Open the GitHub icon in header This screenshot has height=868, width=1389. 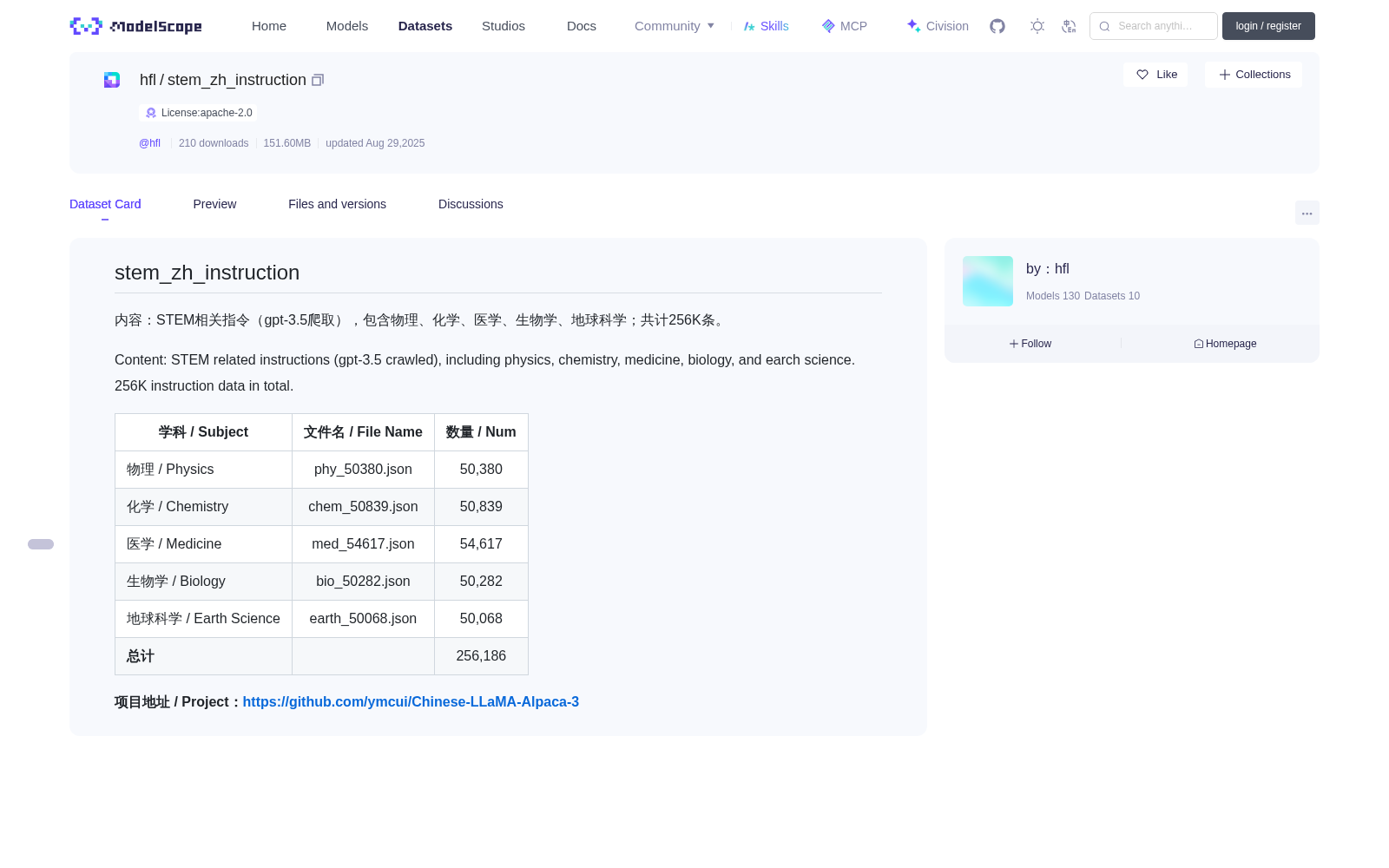(997, 26)
